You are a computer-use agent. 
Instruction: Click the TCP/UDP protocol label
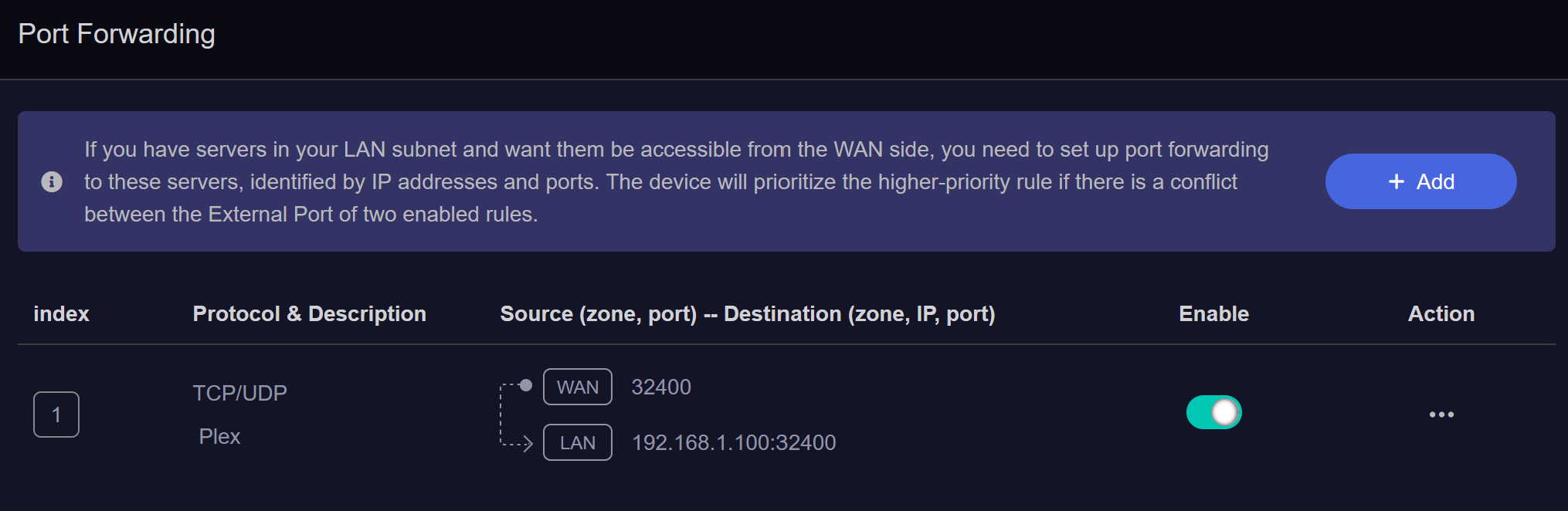point(239,393)
